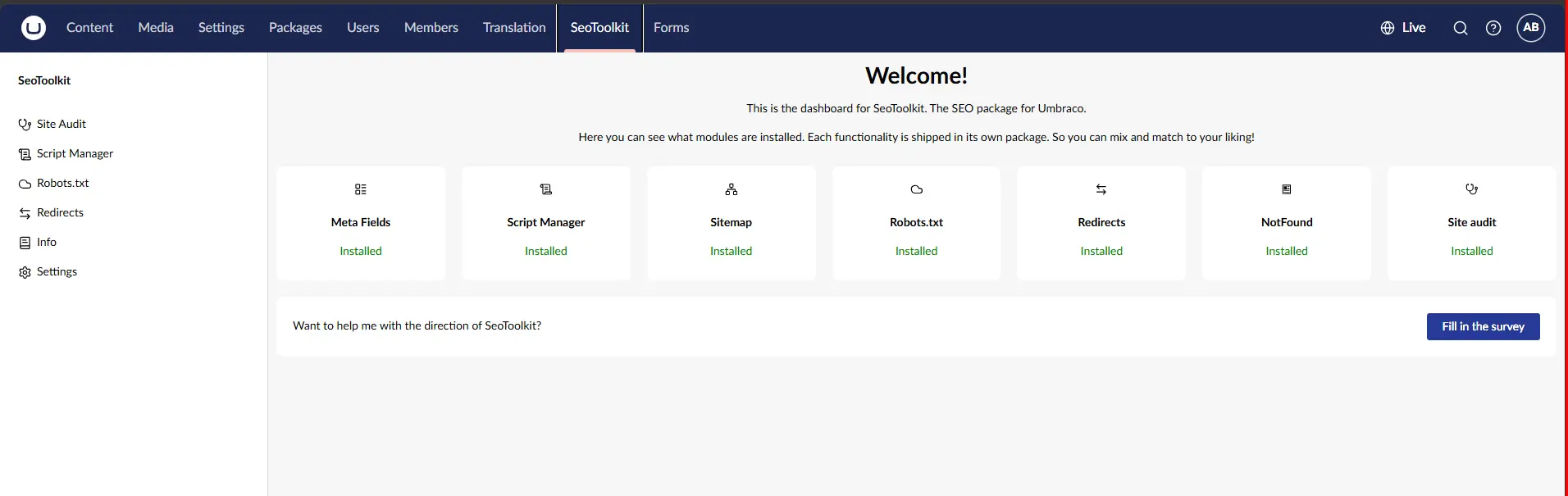Click the Sitemap card title
The width and height of the screenshot is (1568, 496).
(x=732, y=222)
